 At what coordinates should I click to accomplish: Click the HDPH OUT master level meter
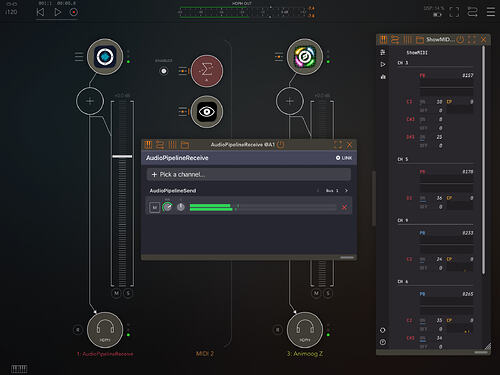coord(243,12)
